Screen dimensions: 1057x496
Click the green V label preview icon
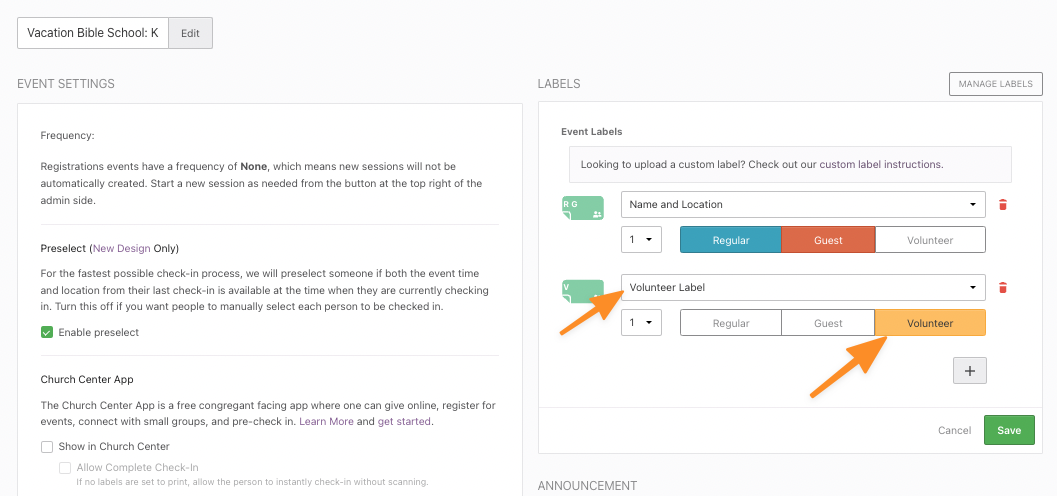582,292
